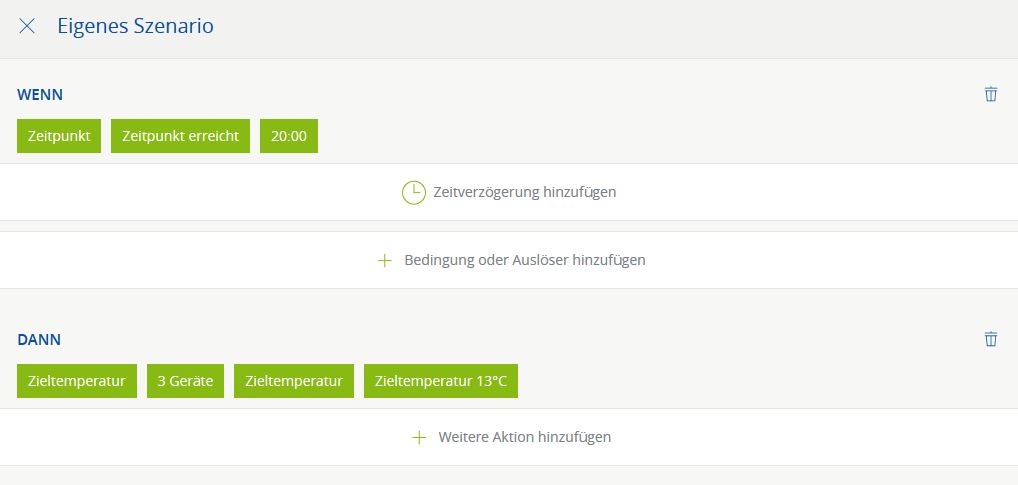Open the Zieltemperatur chip after 3 Geräte
This screenshot has height=485, width=1018.
point(293,381)
